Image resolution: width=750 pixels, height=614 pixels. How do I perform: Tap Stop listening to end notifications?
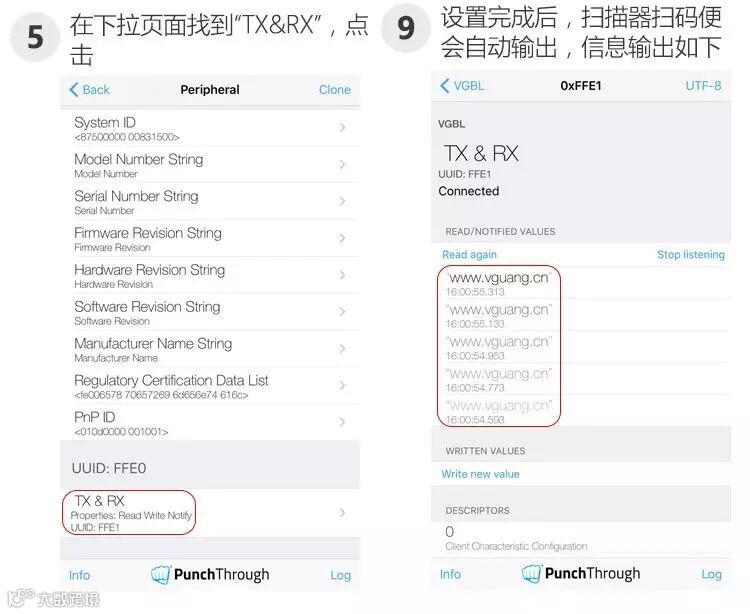tap(691, 254)
